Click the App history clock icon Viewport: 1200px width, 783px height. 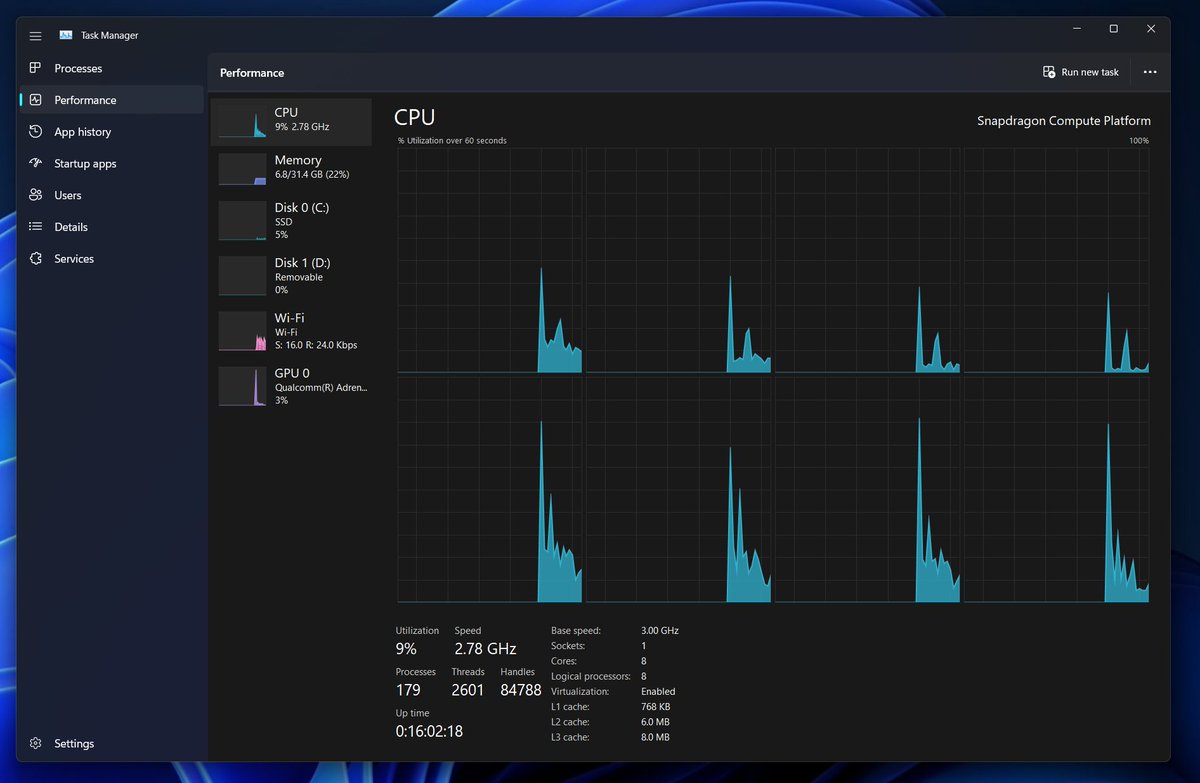[35, 132]
